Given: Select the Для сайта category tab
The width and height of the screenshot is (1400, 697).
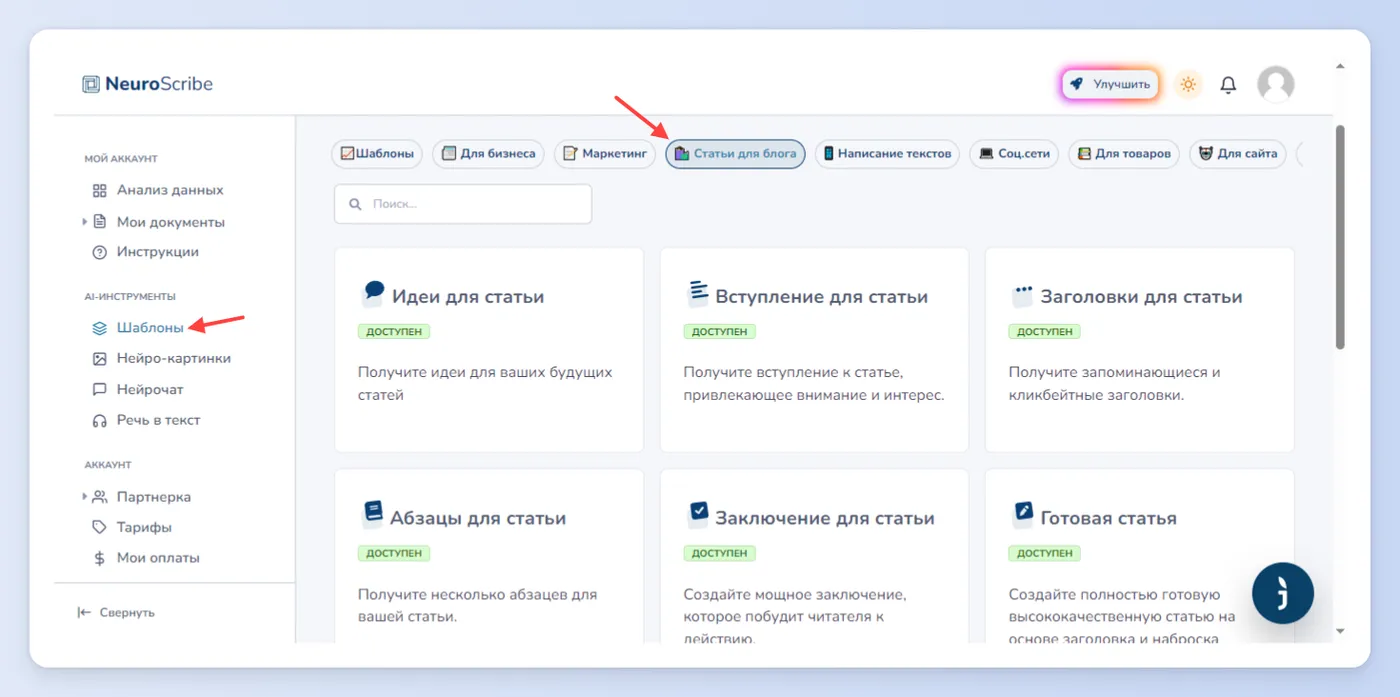Looking at the screenshot, I should pyautogui.click(x=1238, y=154).
